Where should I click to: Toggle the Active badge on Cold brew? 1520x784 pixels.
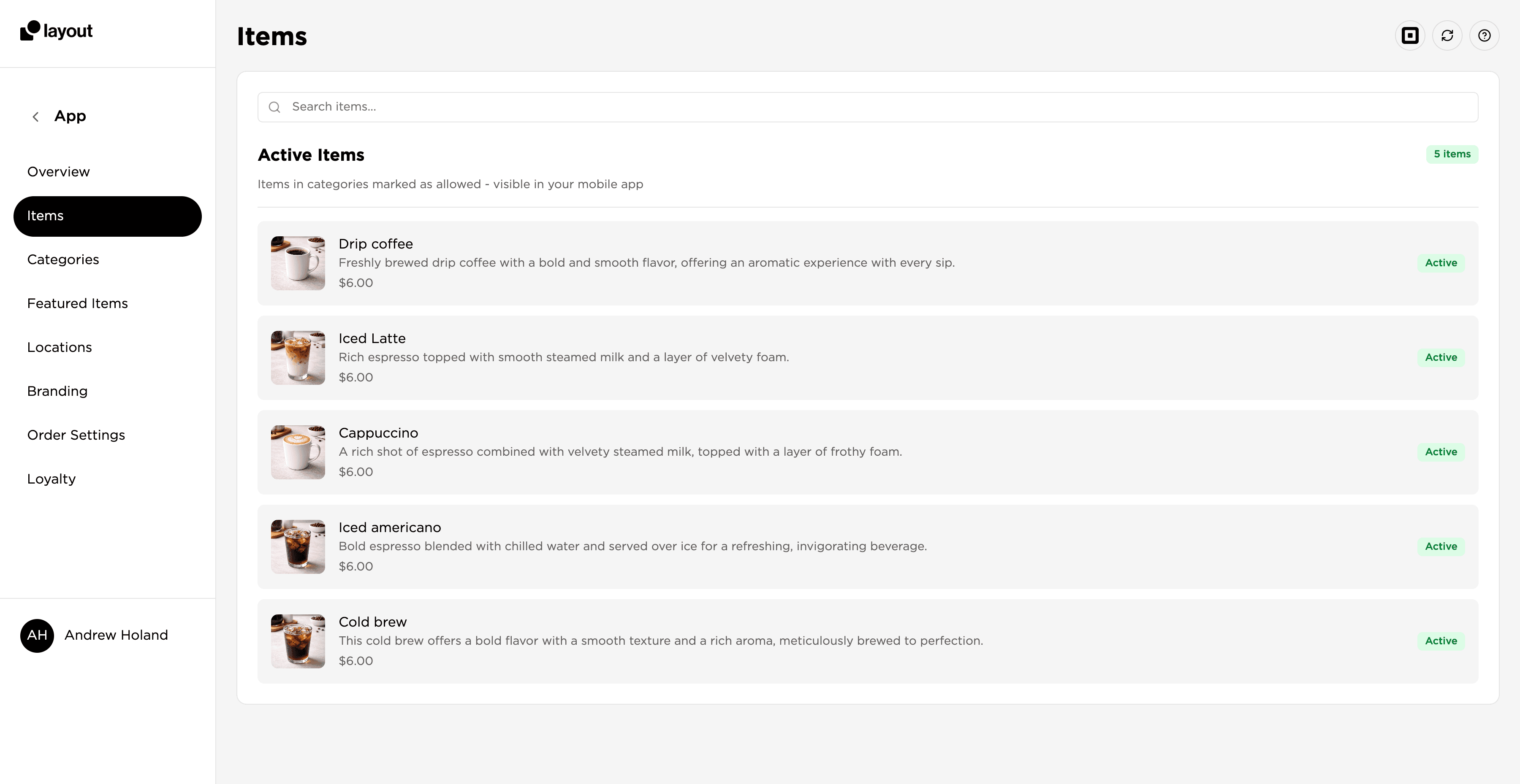1441,641
